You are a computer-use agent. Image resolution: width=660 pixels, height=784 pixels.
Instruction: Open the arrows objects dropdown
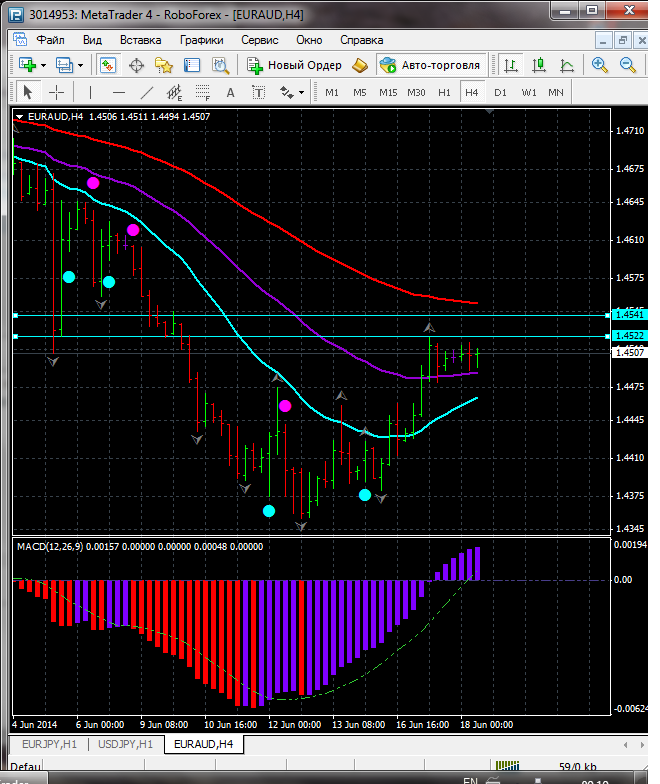(292, 92)
